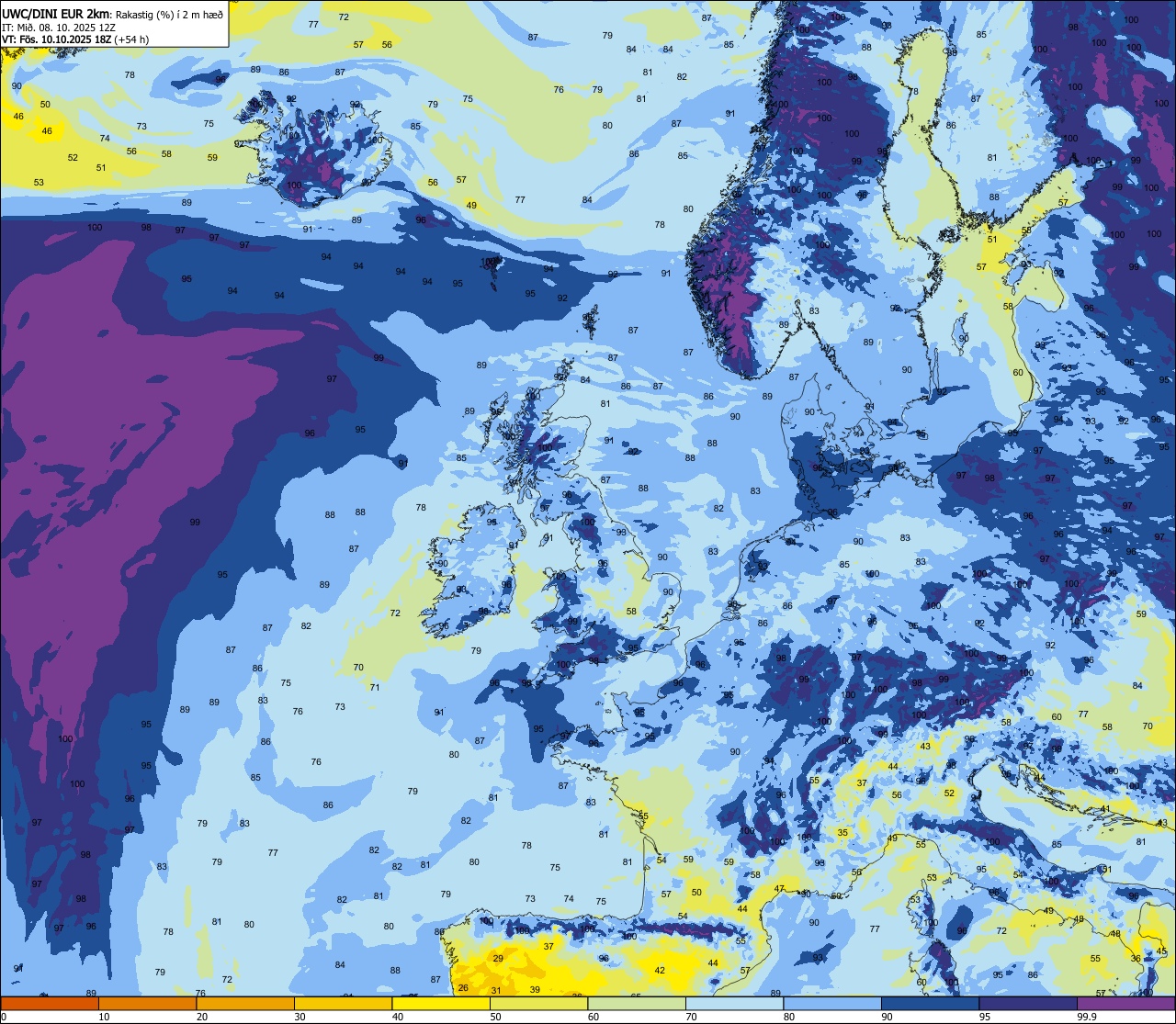Image resolution: width=1176 pixels, height=1024 pixels.
Task: Select the 70–80 light blue legend swatch
Action: (734, 1003)
